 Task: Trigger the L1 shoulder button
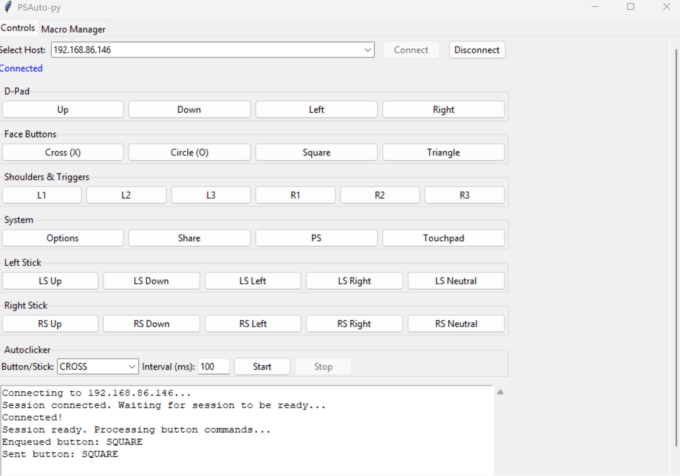(x=42, y=195)
